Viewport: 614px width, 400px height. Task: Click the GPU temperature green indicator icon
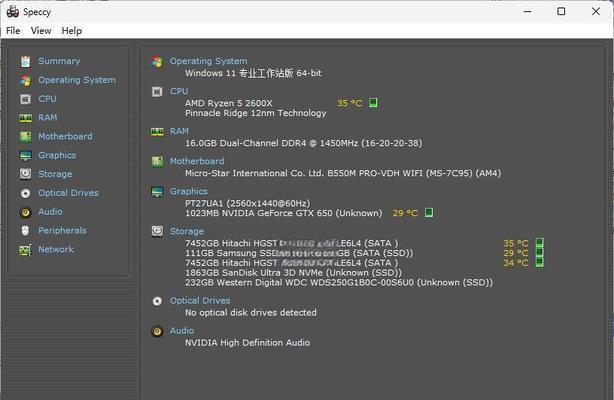point(429,212)
